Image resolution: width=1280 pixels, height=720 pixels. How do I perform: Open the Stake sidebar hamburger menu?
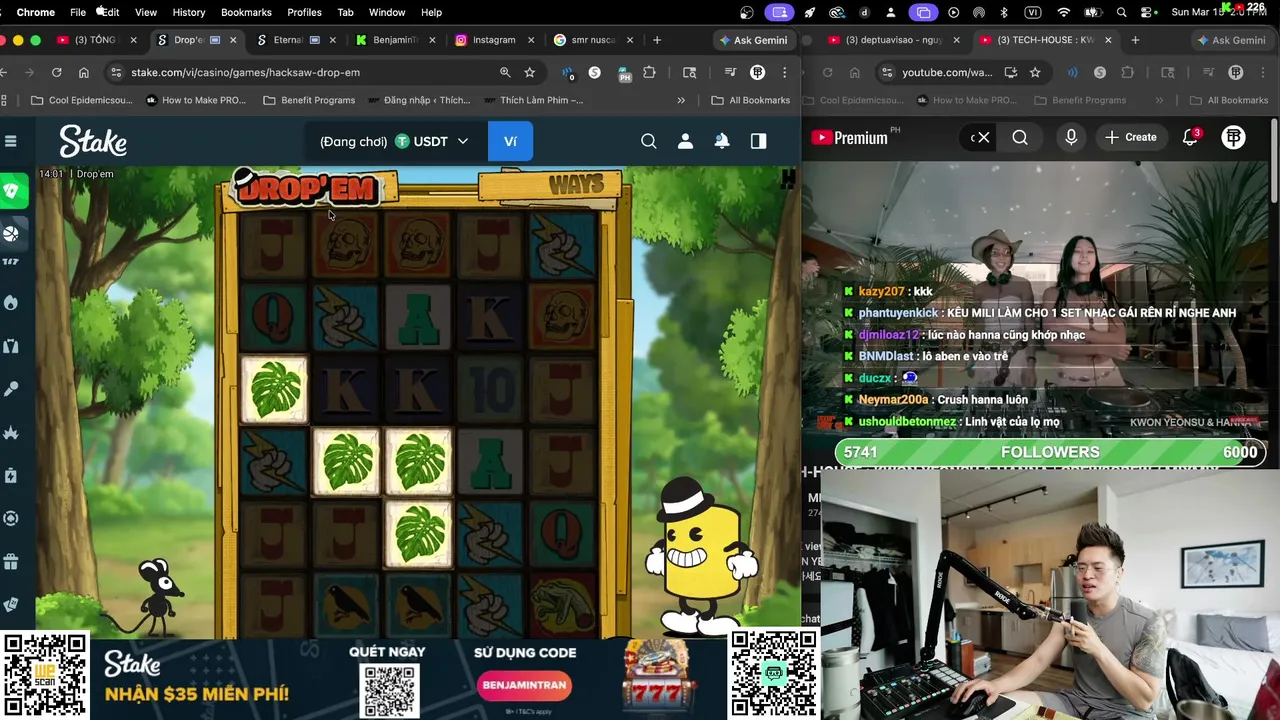tap(11, 141)
